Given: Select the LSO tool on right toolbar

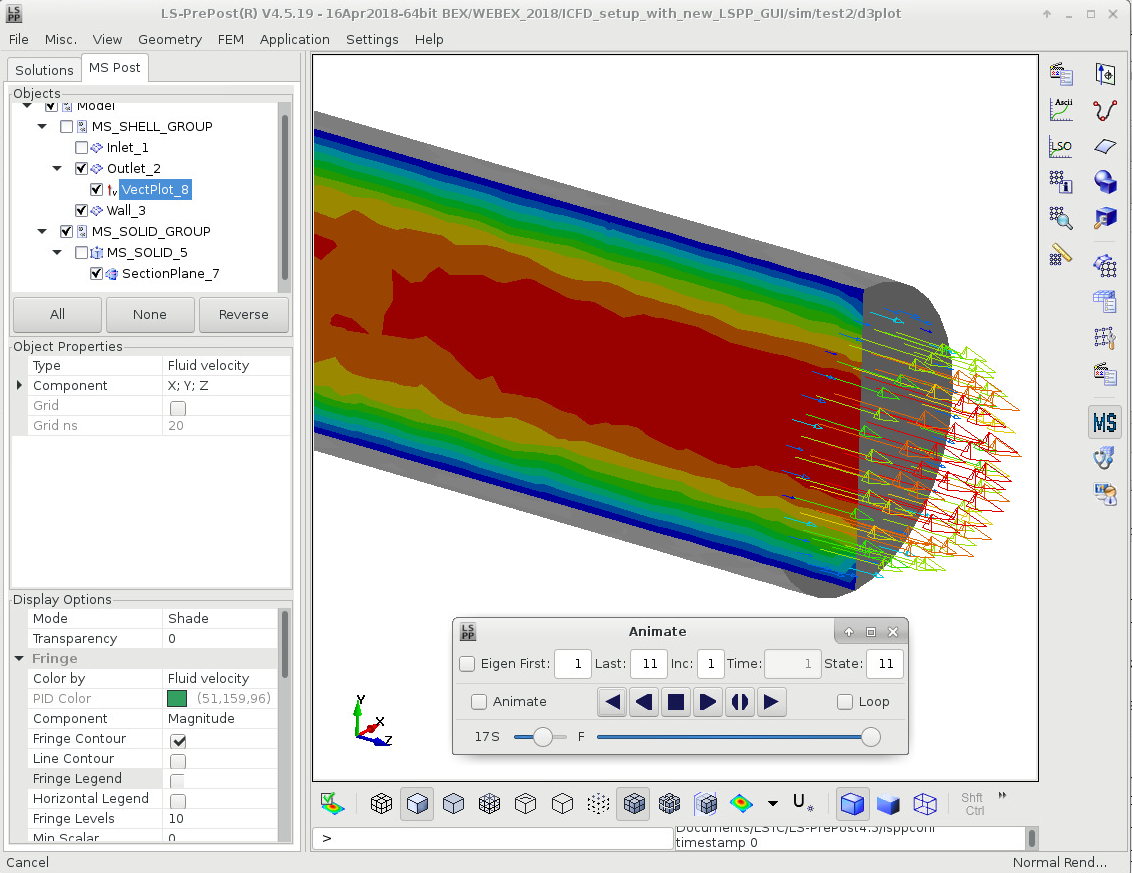Looking at the screenshot, I should click(x=1061, y=146).
